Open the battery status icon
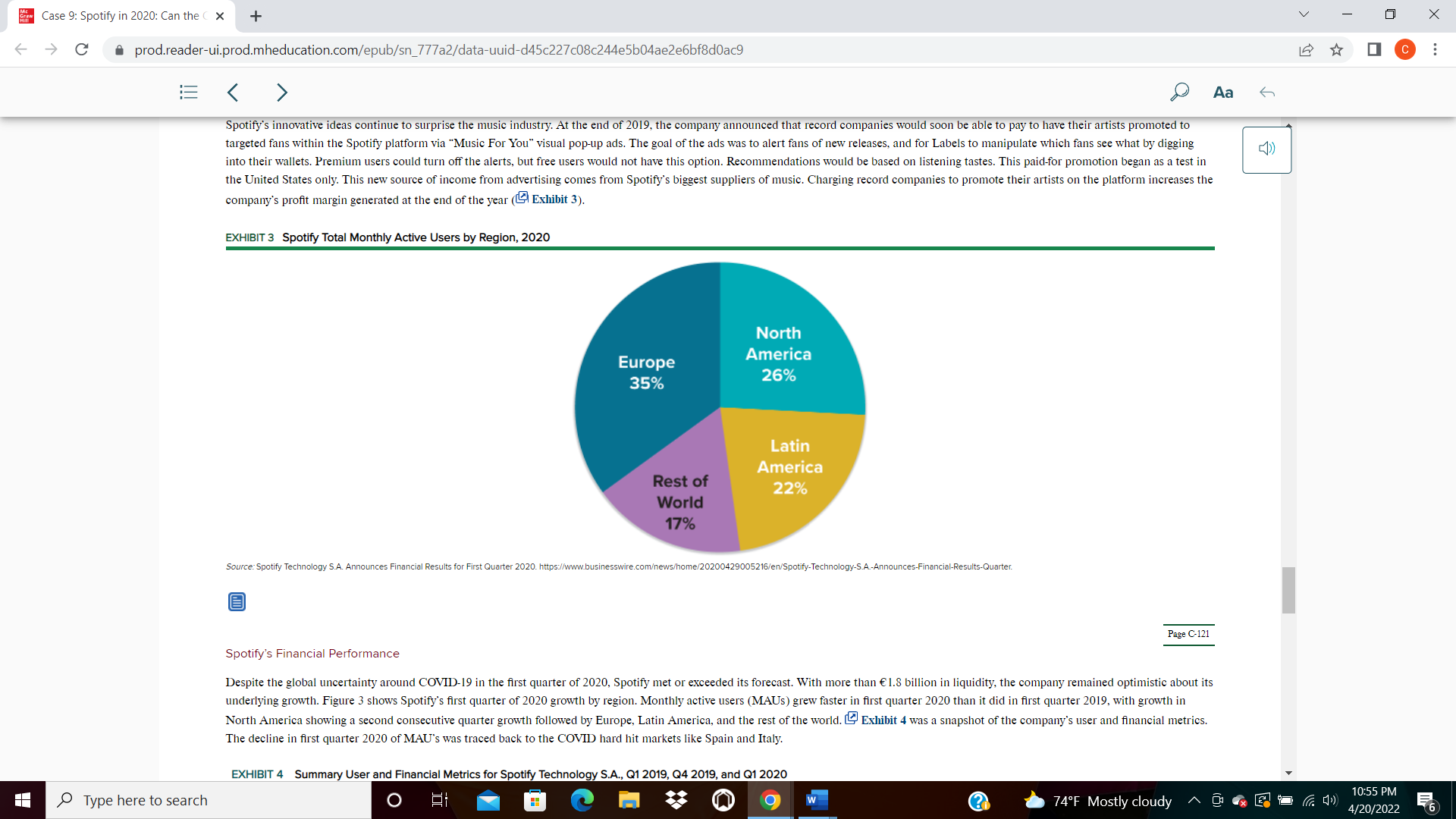Screen dimensions: 1456x819 click(1285, 800)
